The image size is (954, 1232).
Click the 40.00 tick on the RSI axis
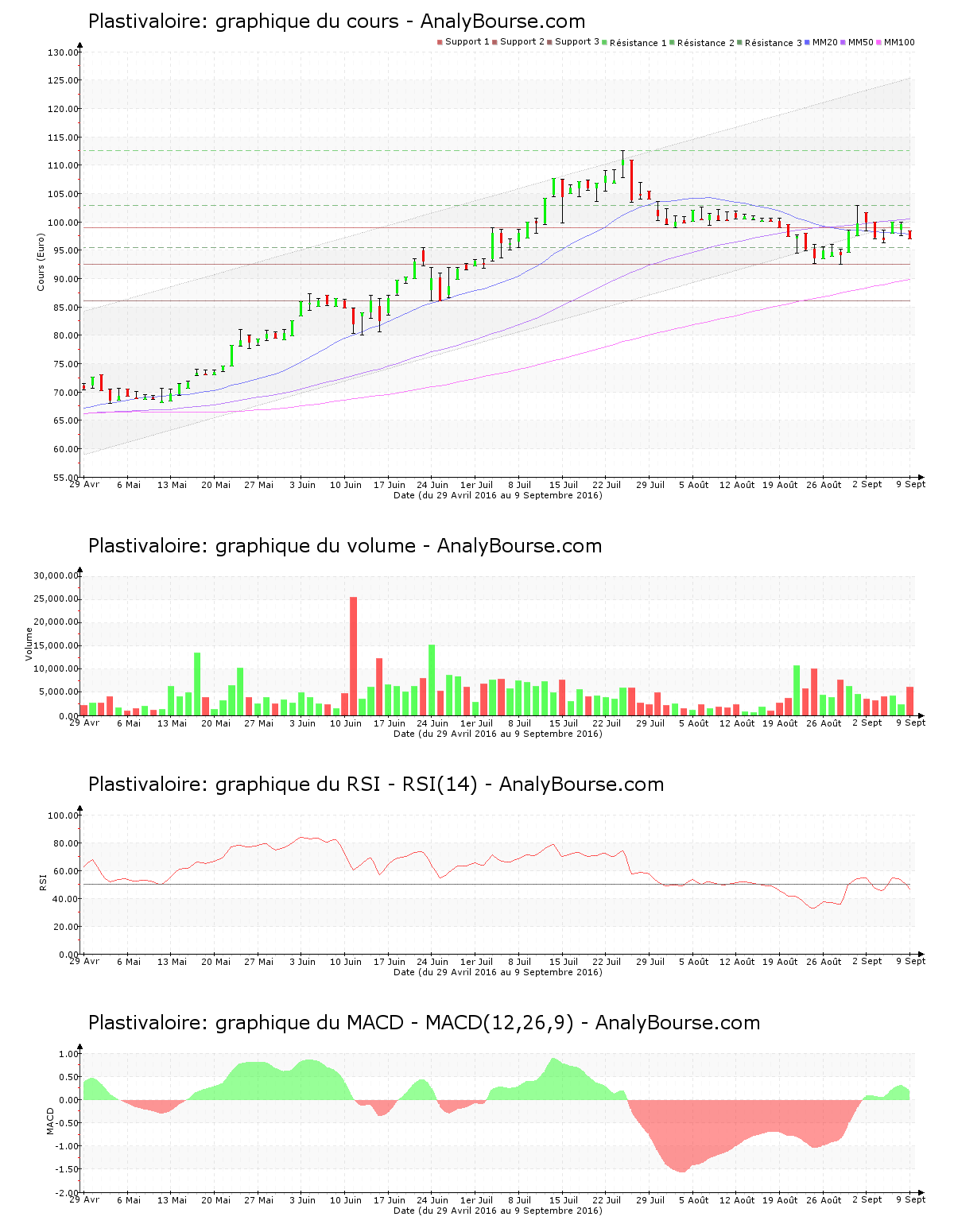tap(65, 899)
